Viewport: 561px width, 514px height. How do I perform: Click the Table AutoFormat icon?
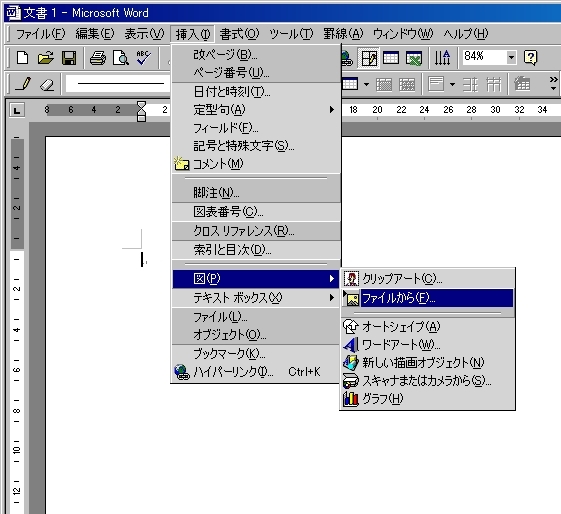(x=522, y=84)
